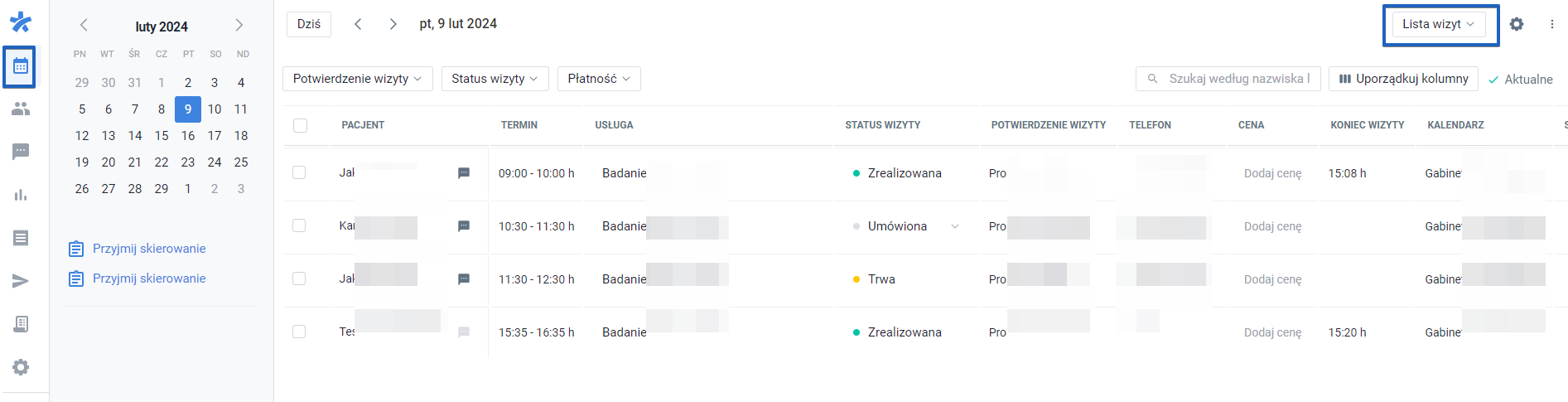Viewport: 1568px width, 402px height.
Task: Click the first Przyjmij skierowanie link
Action: pyautogui.click(x=149, y=249)
